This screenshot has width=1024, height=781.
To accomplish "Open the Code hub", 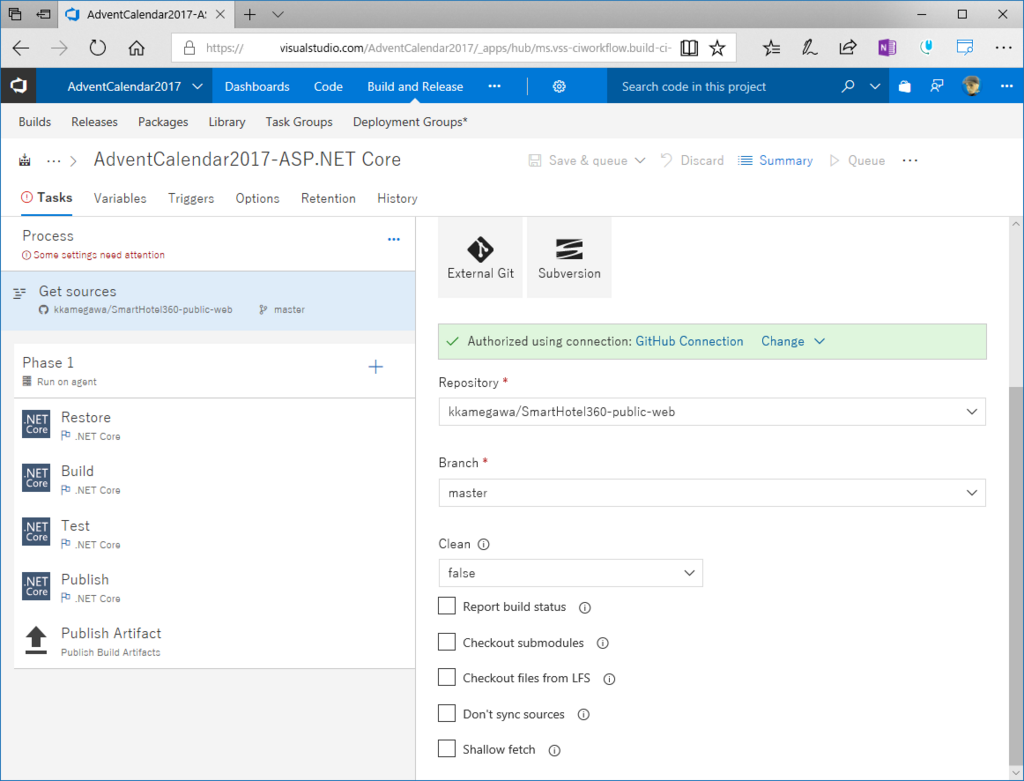I will coord(328,86).
